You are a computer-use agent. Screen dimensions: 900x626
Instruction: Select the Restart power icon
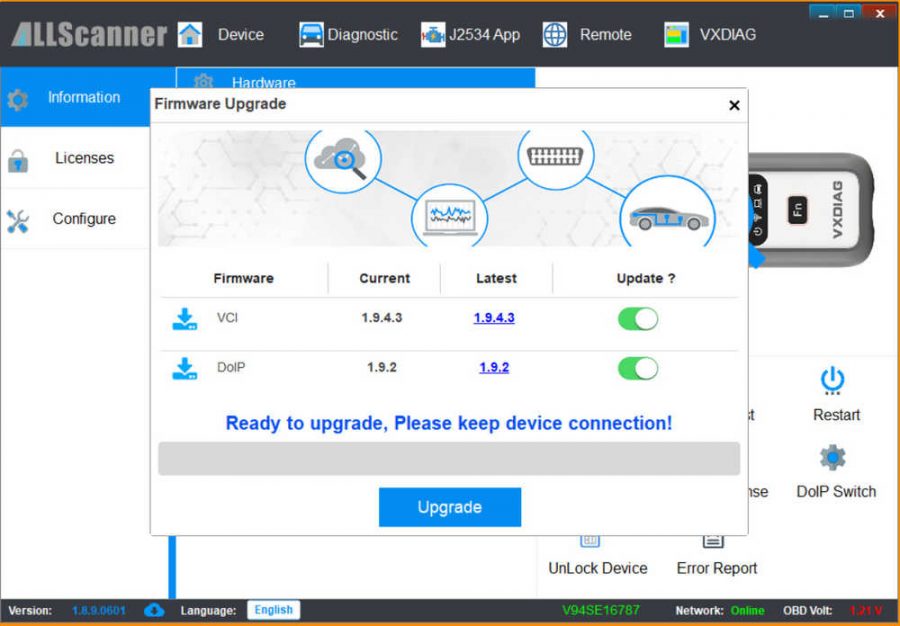point(833,383)
